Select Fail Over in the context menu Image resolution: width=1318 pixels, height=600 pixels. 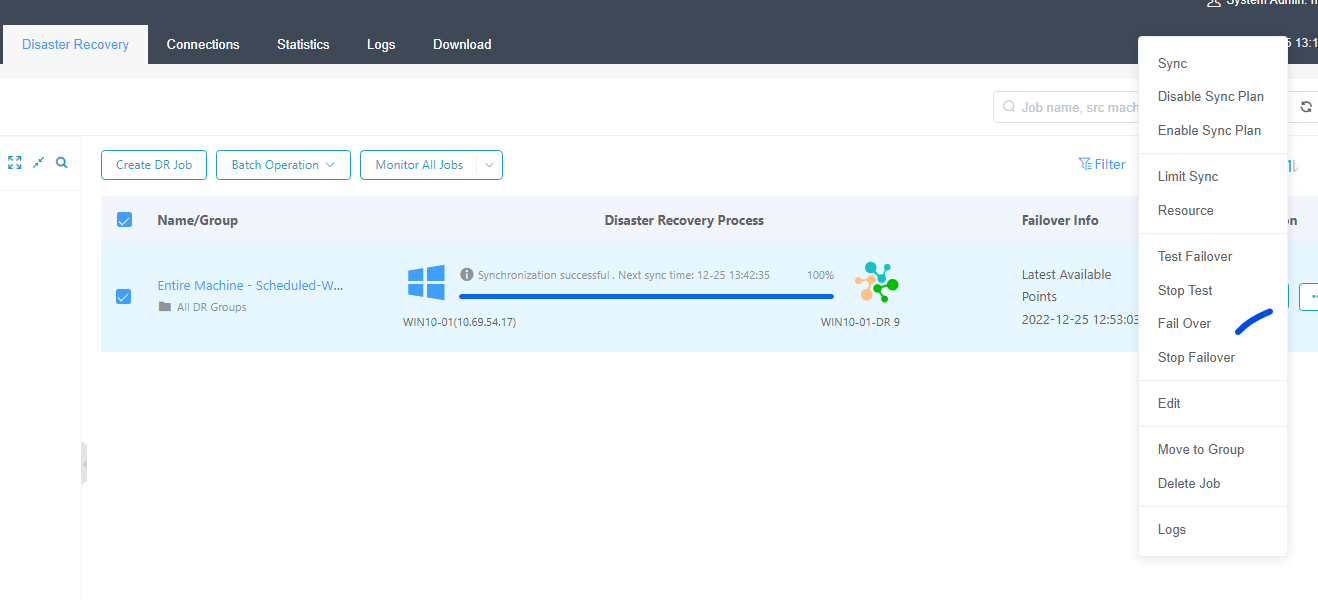(1213, 323)
